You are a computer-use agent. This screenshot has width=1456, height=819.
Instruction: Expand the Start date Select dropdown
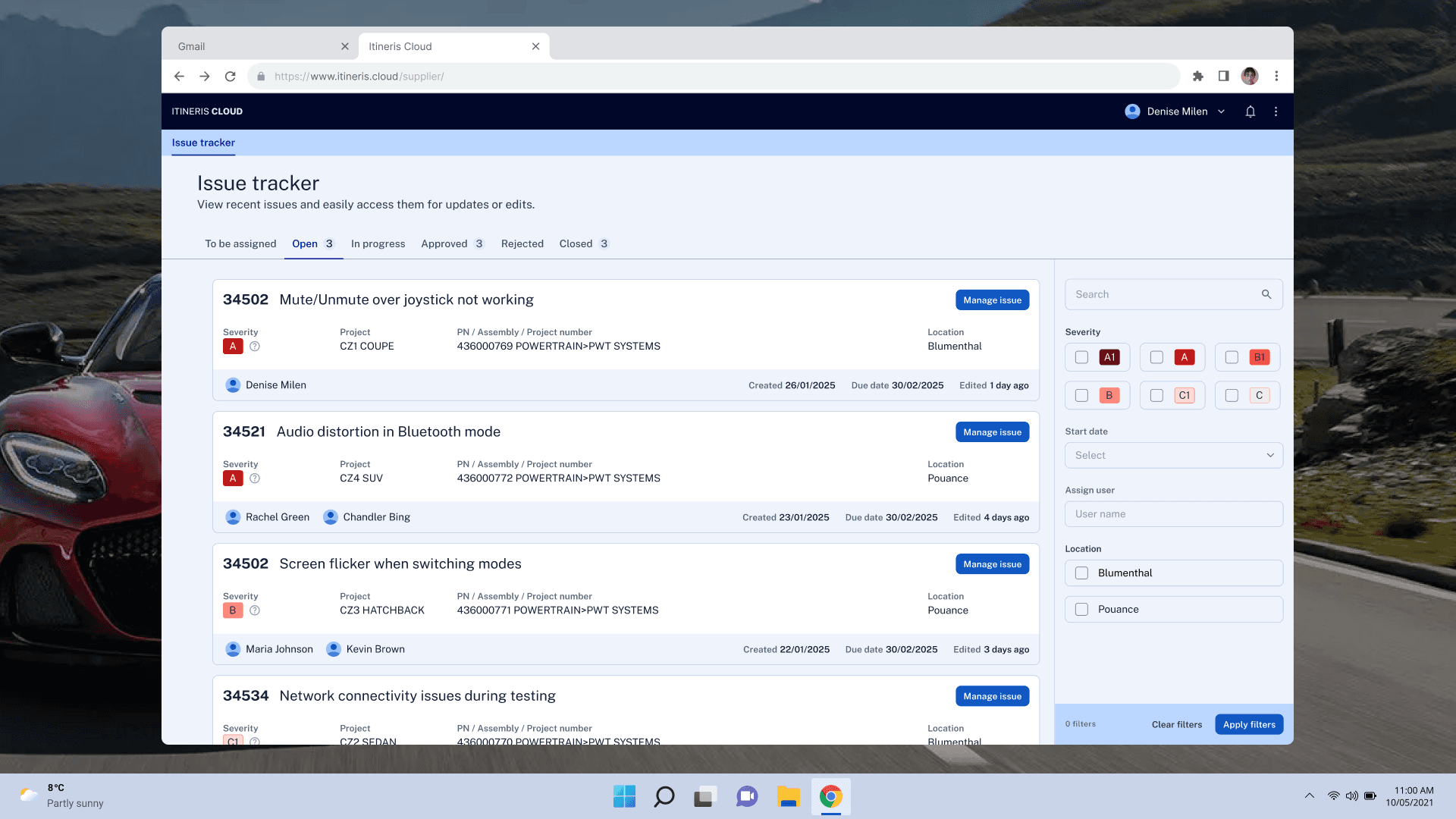[x=1173, y=455]
